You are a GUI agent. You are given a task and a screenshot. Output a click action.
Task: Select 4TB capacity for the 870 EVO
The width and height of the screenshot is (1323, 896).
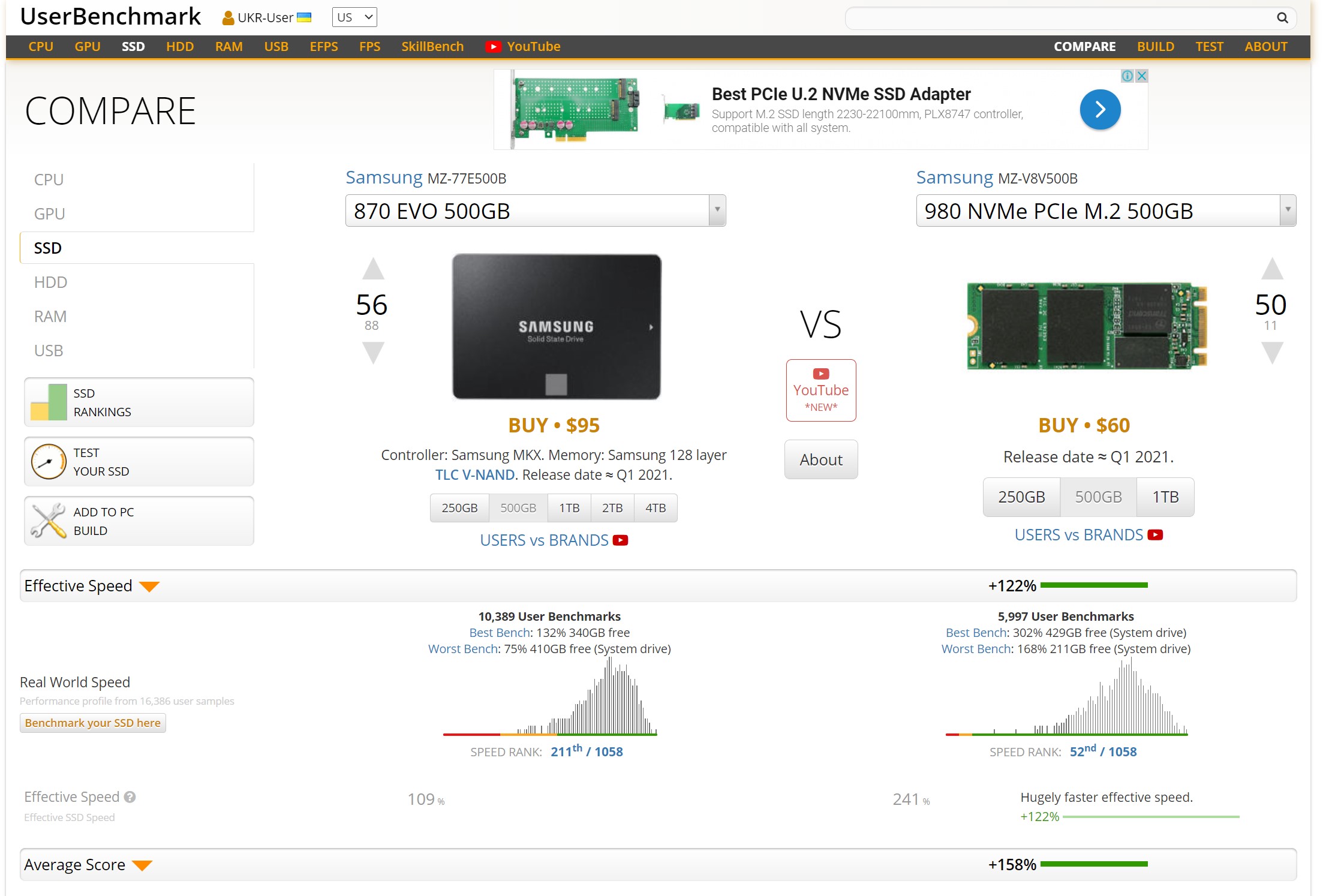tap(656, 508)
